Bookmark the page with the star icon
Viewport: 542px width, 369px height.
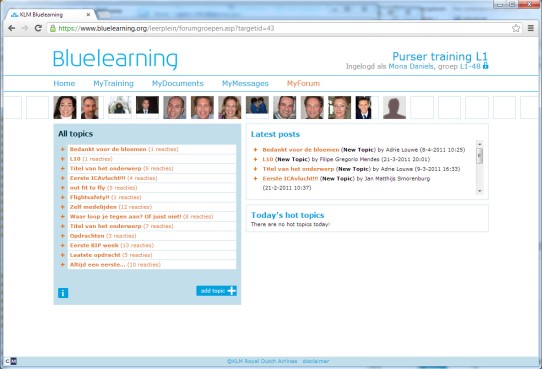(x=516, y=28)
